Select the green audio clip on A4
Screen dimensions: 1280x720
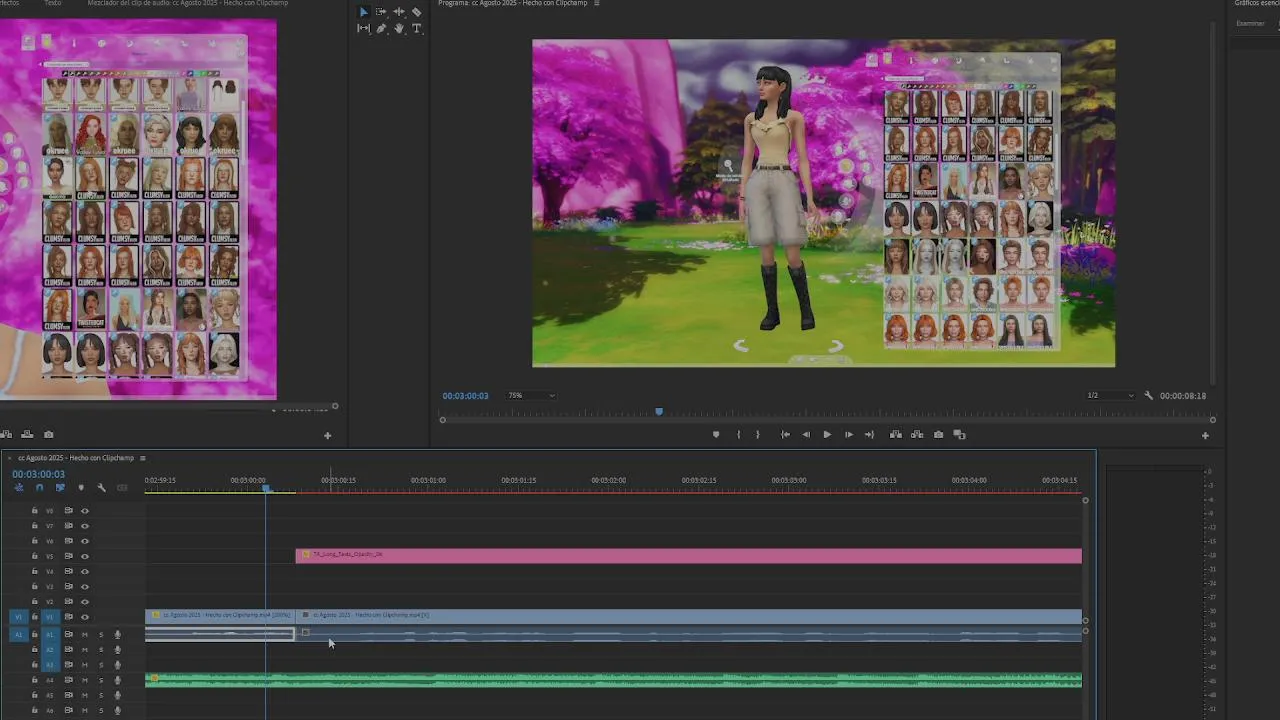613,680
